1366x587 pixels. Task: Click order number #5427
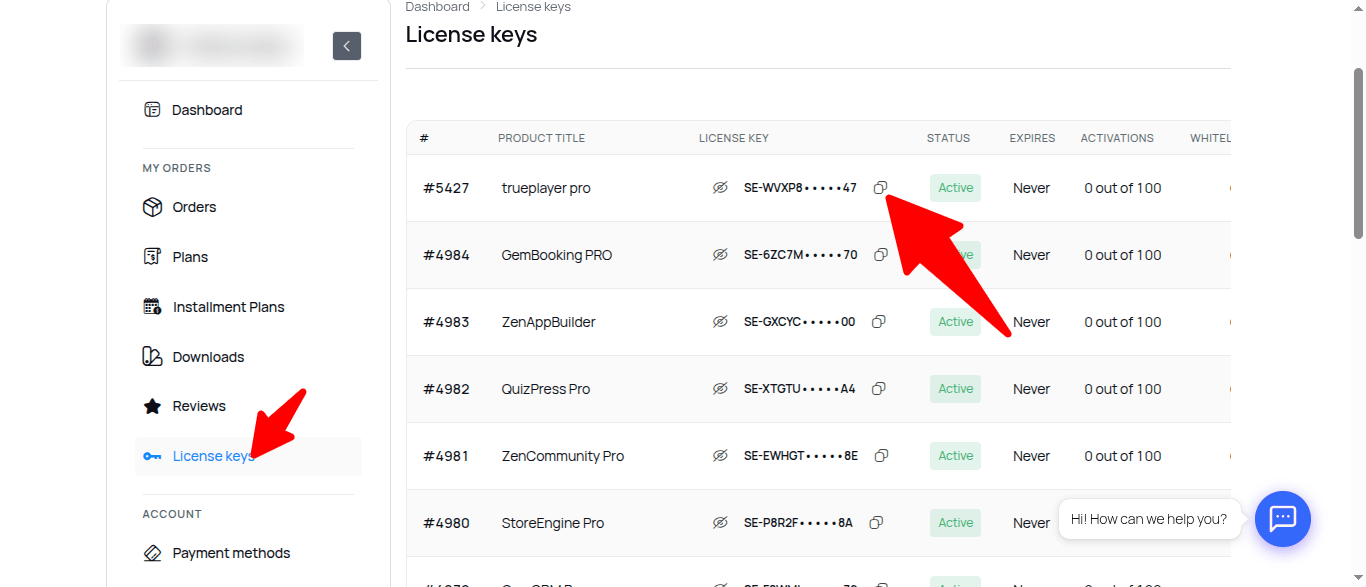coord(446,188)
